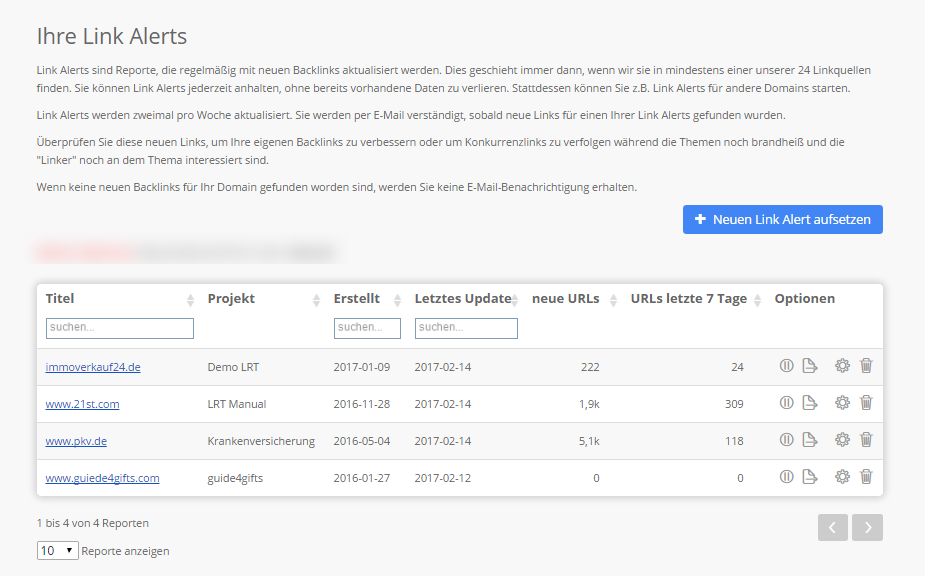Delete the www.21st.com link alert
The width and height of the screenshot is (925, 576).
pyautogui.click(x=866, y=403)
